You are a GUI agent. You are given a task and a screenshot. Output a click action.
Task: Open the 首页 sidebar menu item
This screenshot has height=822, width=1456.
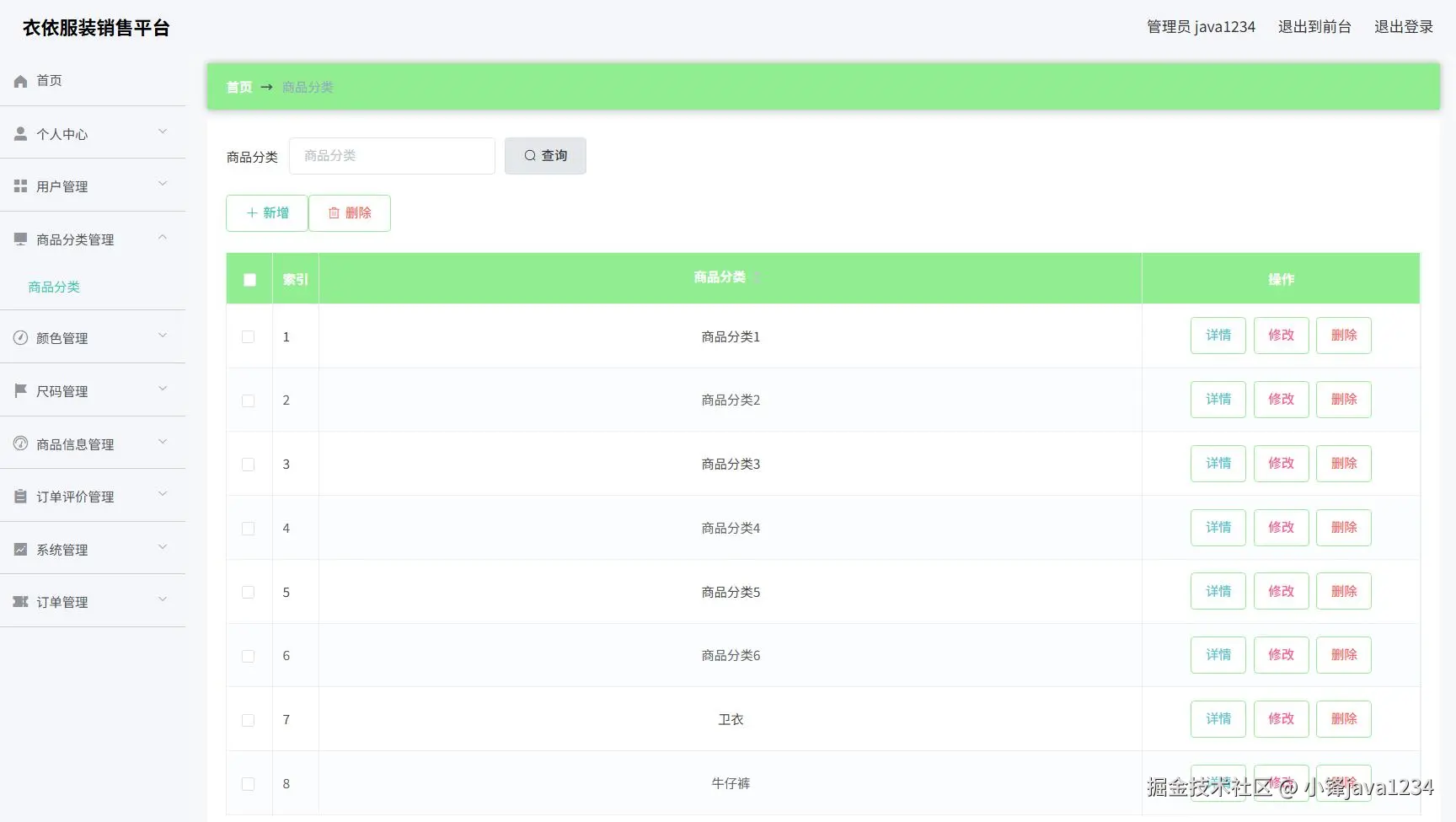(x=93, y=81)
